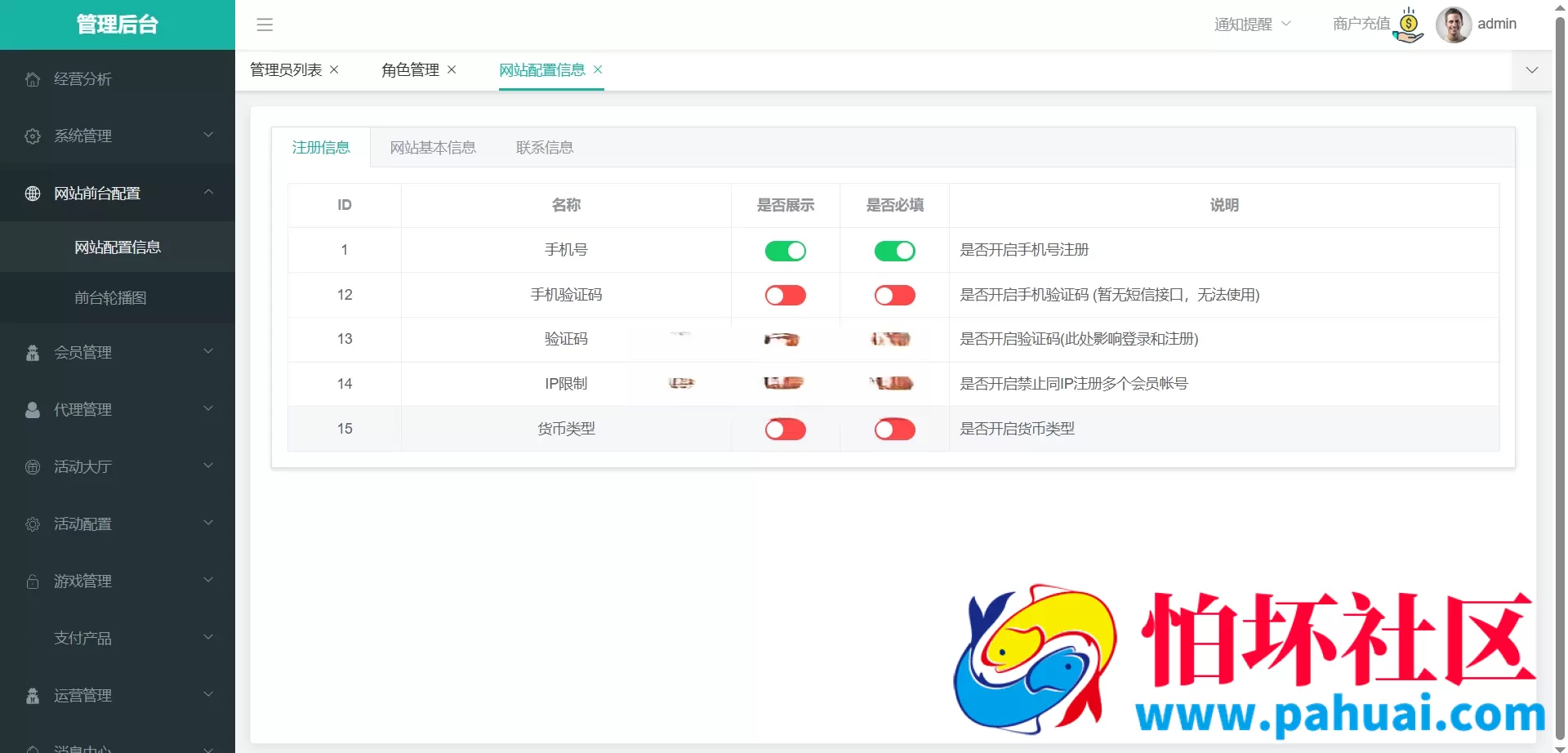Expand the 代理管理 menu chevron
The height and width of the screenshot is (753, 1568).
tap(208, 408)
